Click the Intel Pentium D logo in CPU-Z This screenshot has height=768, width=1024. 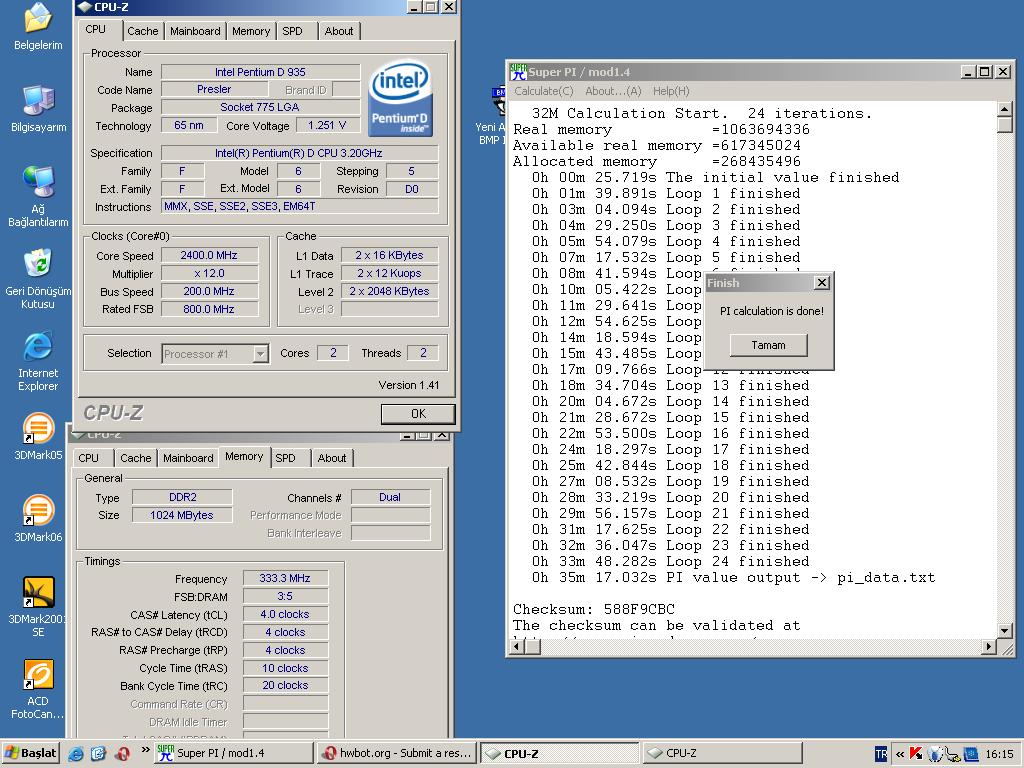coord(400,99)
